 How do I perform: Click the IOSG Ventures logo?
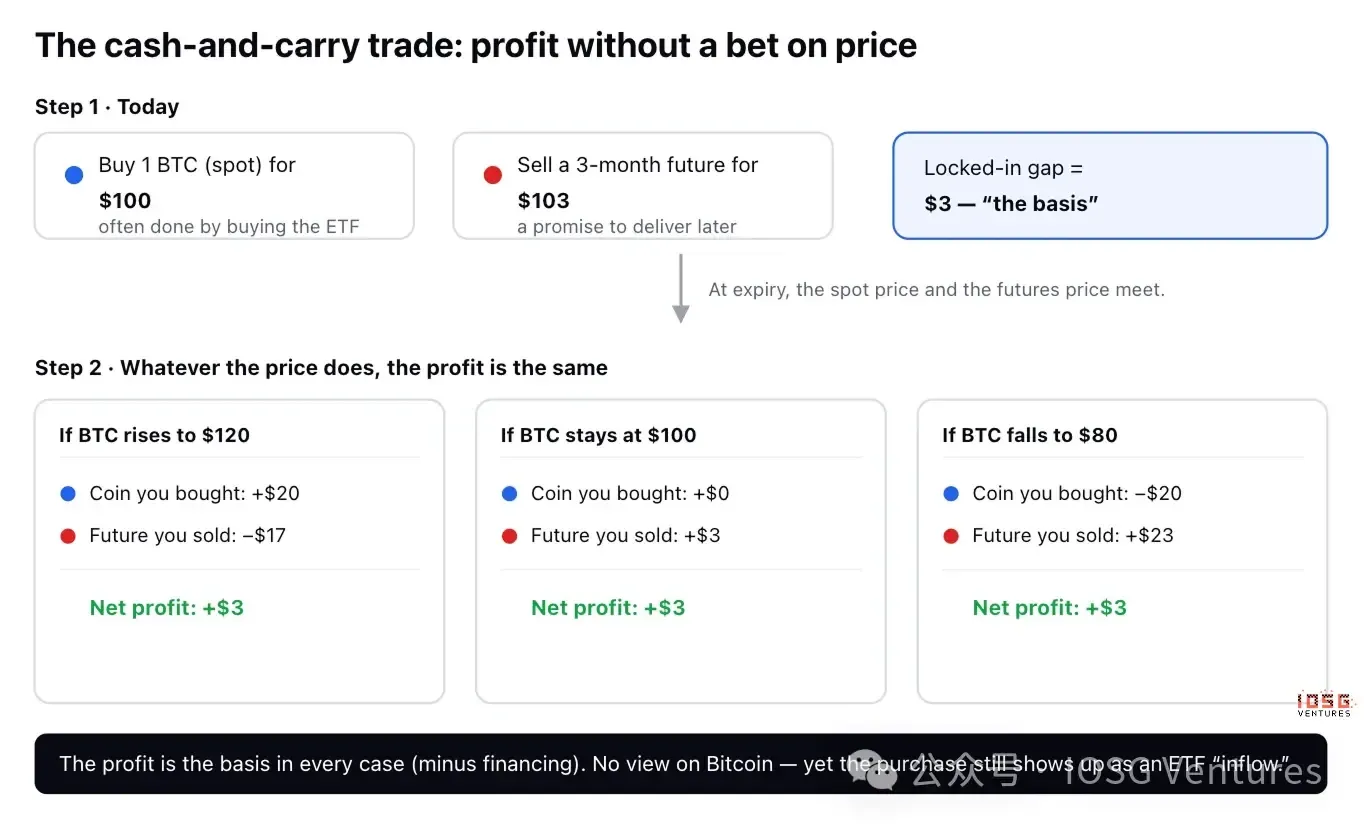pyautogui.click(x=1324, y=704)
